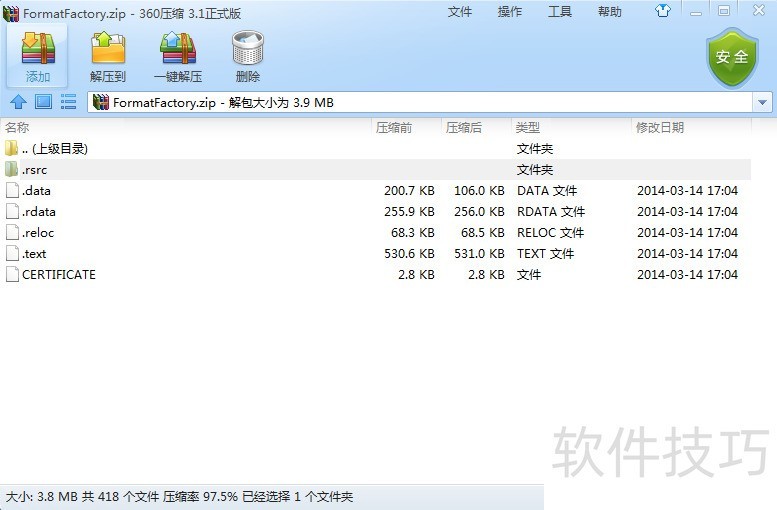Open the 工具 menu

coord(559,11)
